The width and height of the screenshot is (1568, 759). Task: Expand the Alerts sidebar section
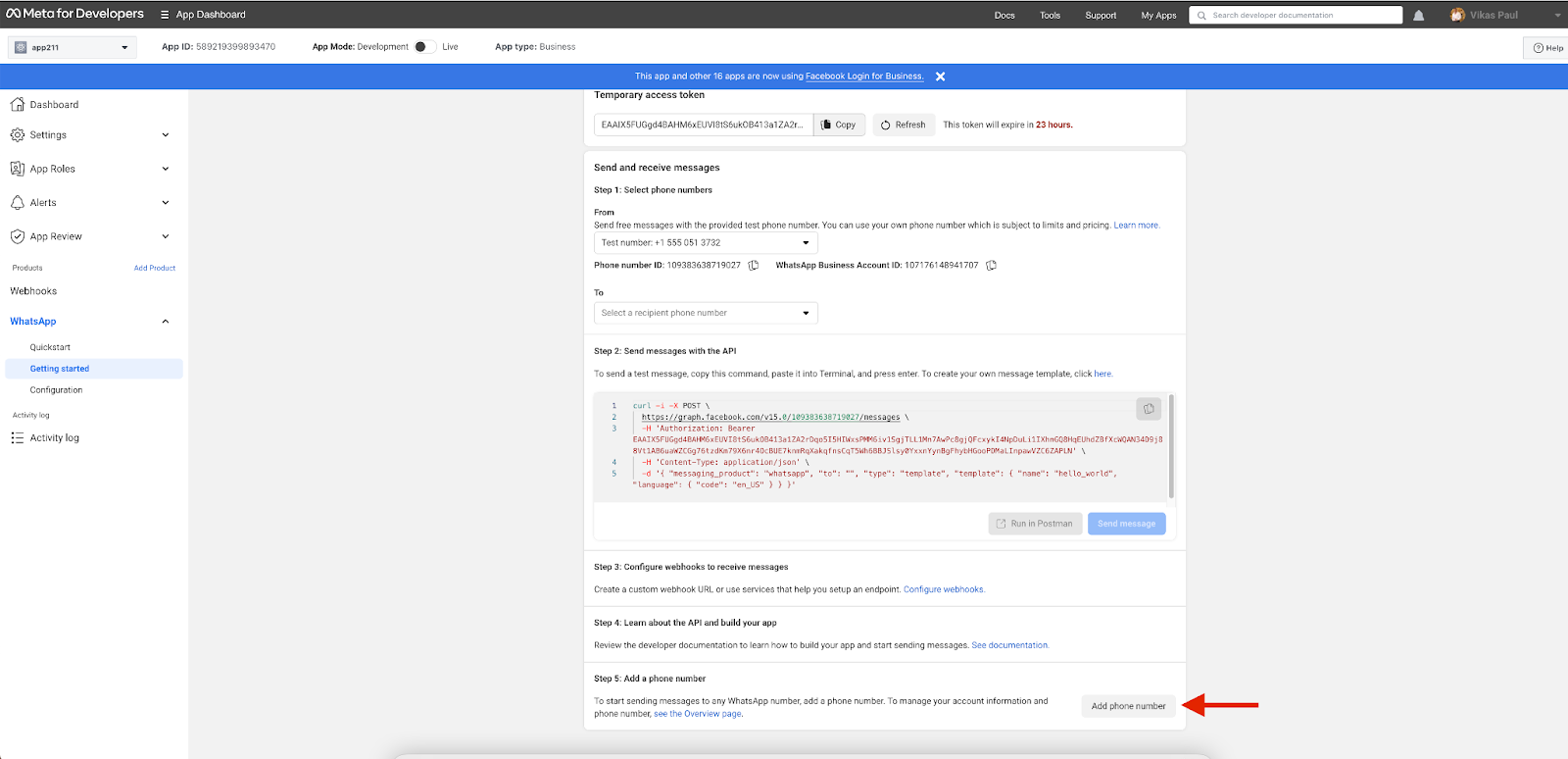click(166, 202)
